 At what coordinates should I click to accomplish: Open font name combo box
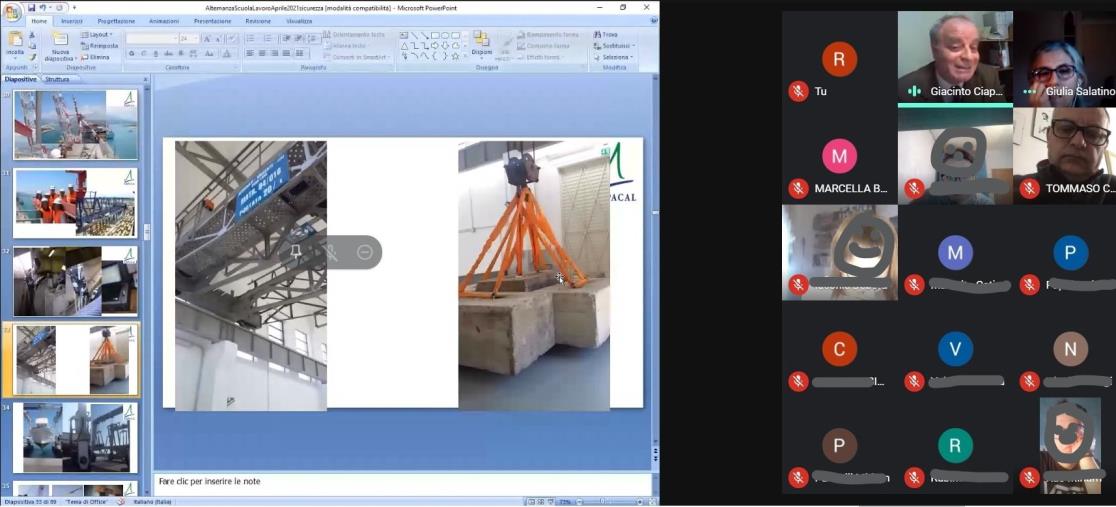pos(152,38)
